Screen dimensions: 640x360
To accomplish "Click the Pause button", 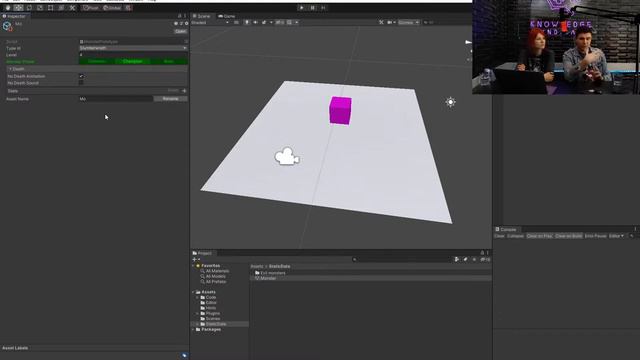I will [x=312, y=8].
